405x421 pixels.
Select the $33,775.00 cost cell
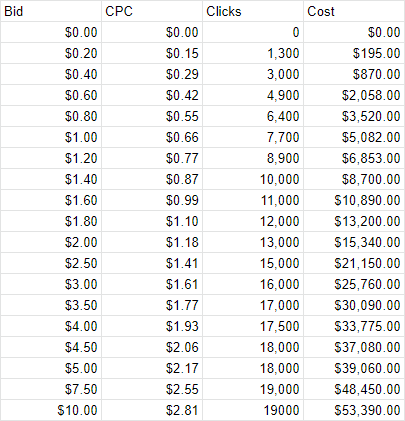click(x=354, y=326)
